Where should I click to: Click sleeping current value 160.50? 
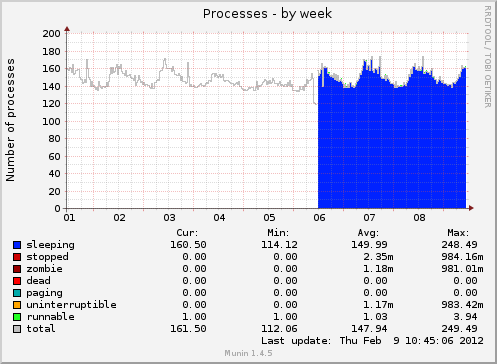[x=188, y=245]
